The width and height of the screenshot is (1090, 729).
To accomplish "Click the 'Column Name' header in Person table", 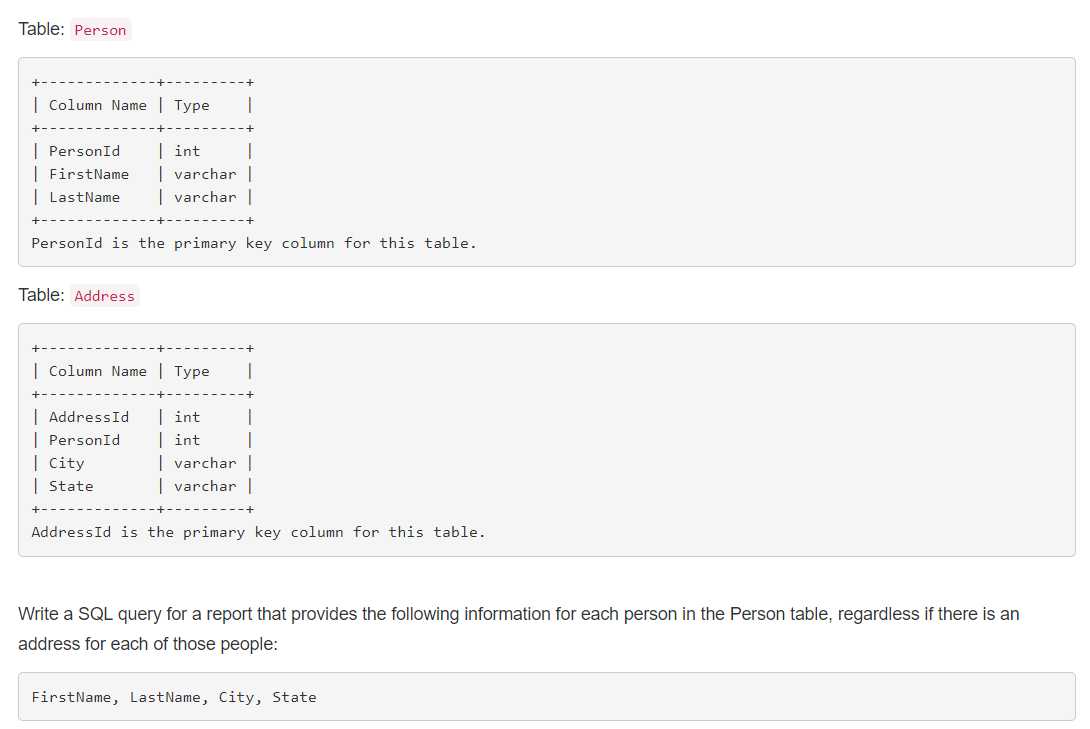I will pos(97,105).
